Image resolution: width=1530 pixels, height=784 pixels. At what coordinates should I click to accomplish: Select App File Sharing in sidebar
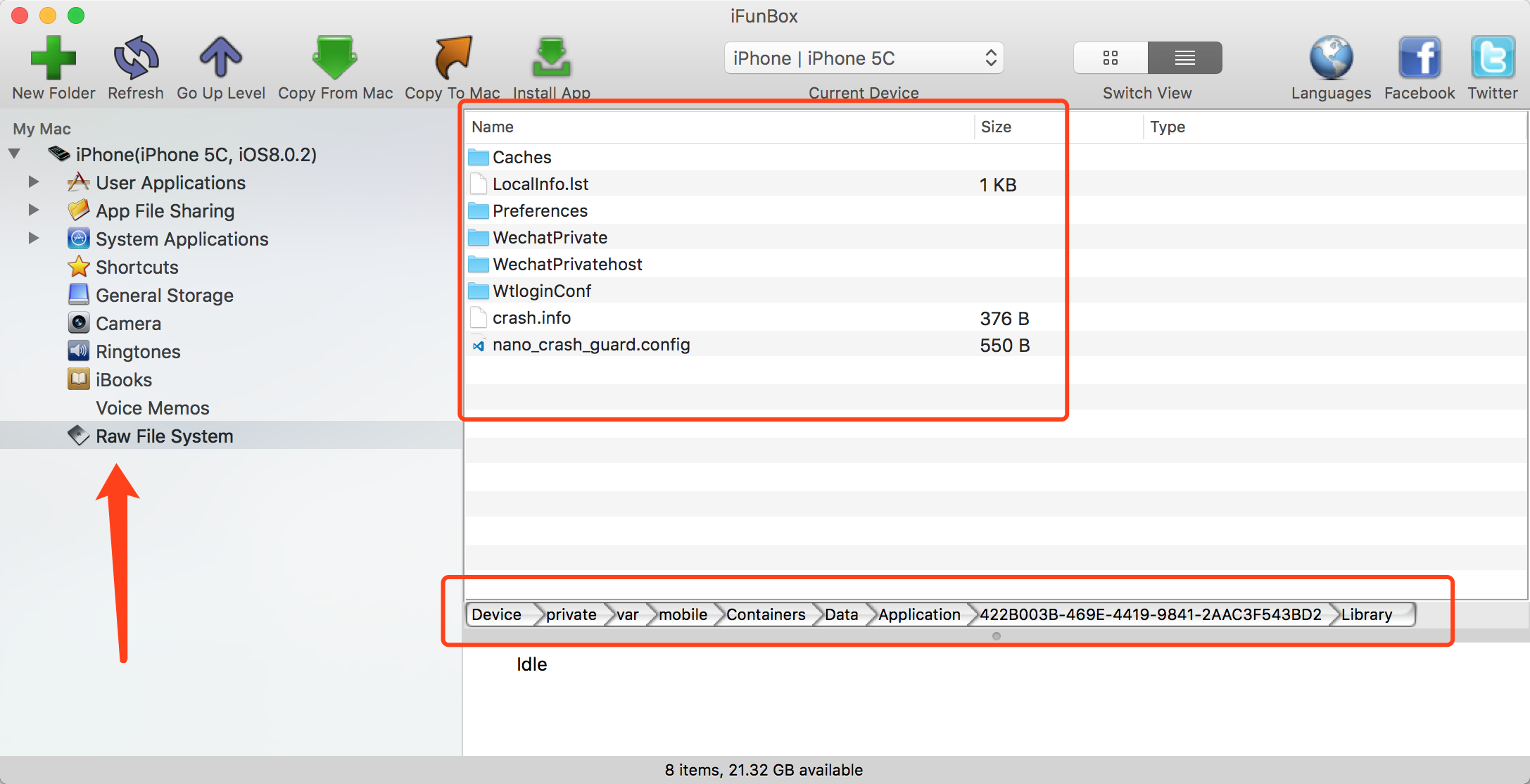(165, 211)
